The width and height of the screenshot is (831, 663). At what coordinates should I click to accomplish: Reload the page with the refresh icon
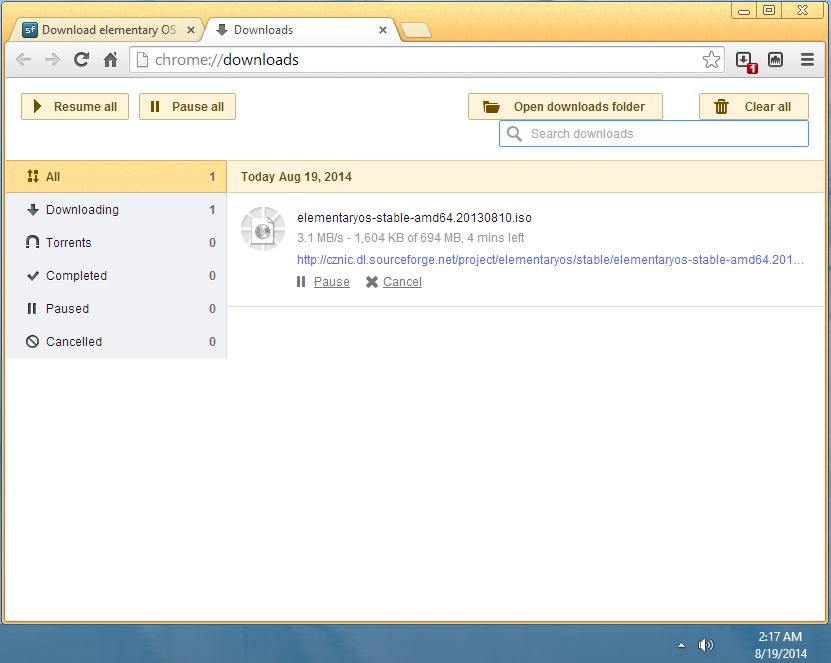click(x=81, y=59)
